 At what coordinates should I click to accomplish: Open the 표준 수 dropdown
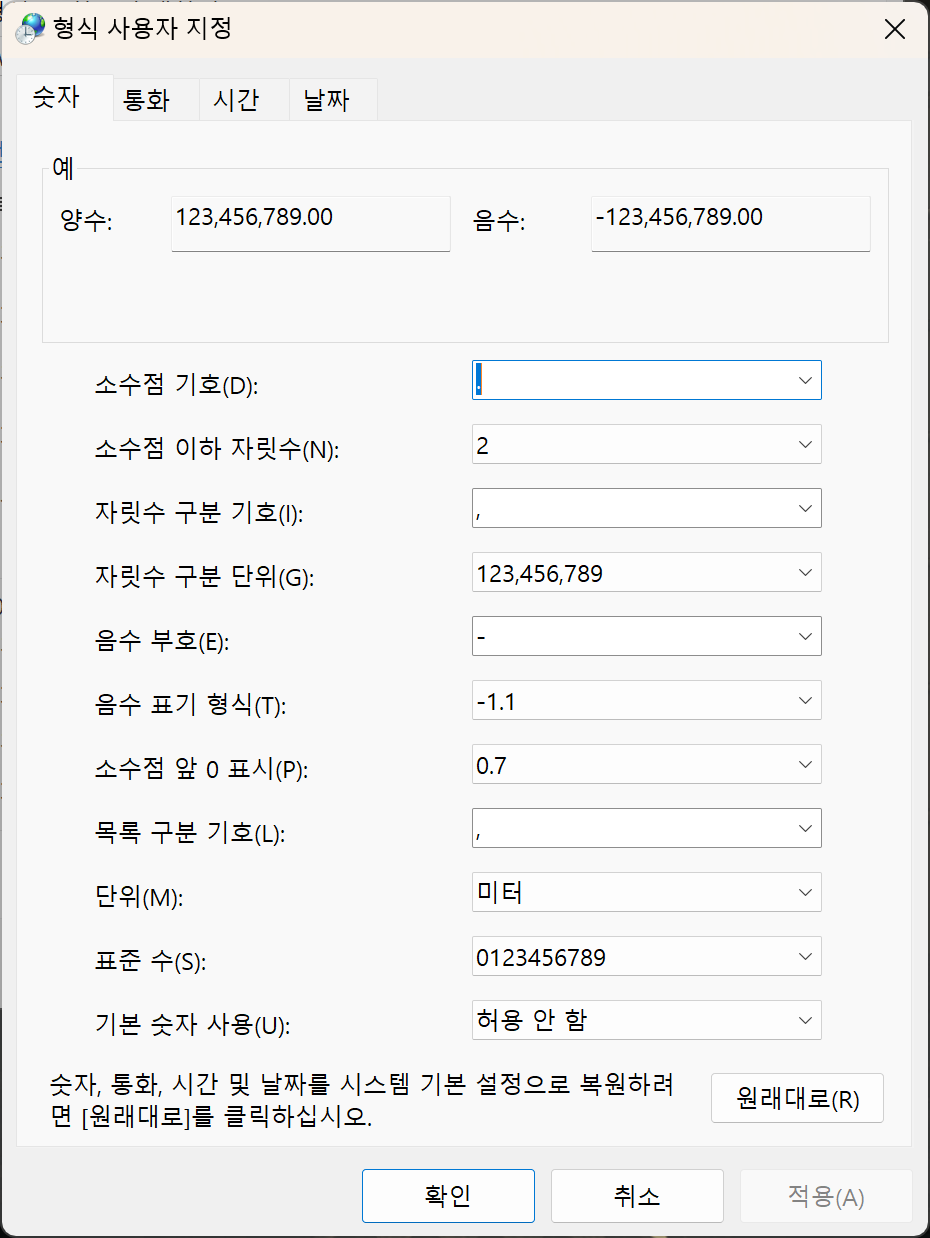click(805, 957)
